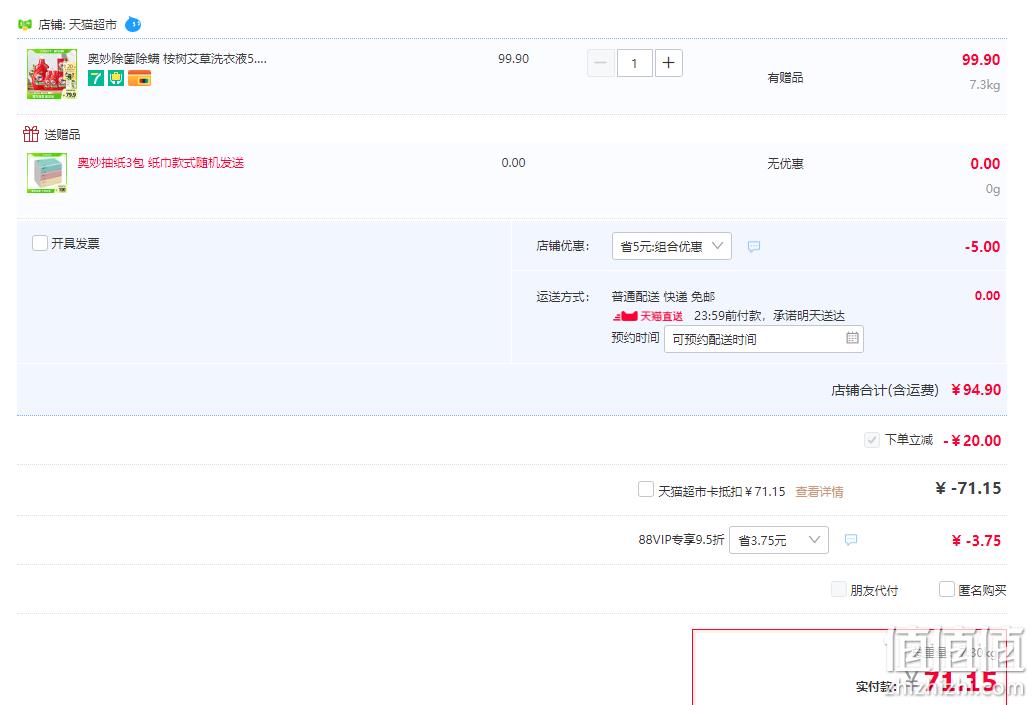Click the 普通配送 快递 免邮 shipping text
Screen dimensions: 1034x705
click(663, 297)
